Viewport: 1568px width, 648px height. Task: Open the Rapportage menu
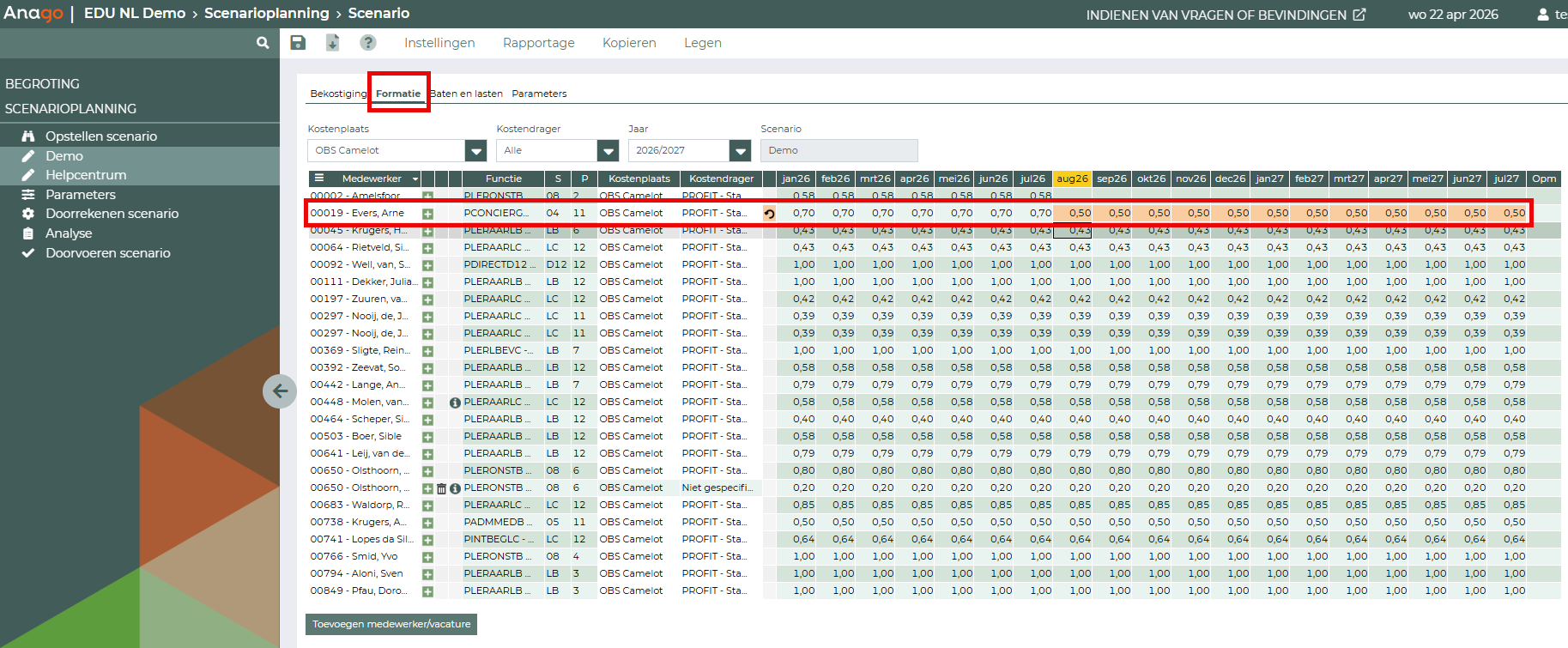tap(538, 43)
